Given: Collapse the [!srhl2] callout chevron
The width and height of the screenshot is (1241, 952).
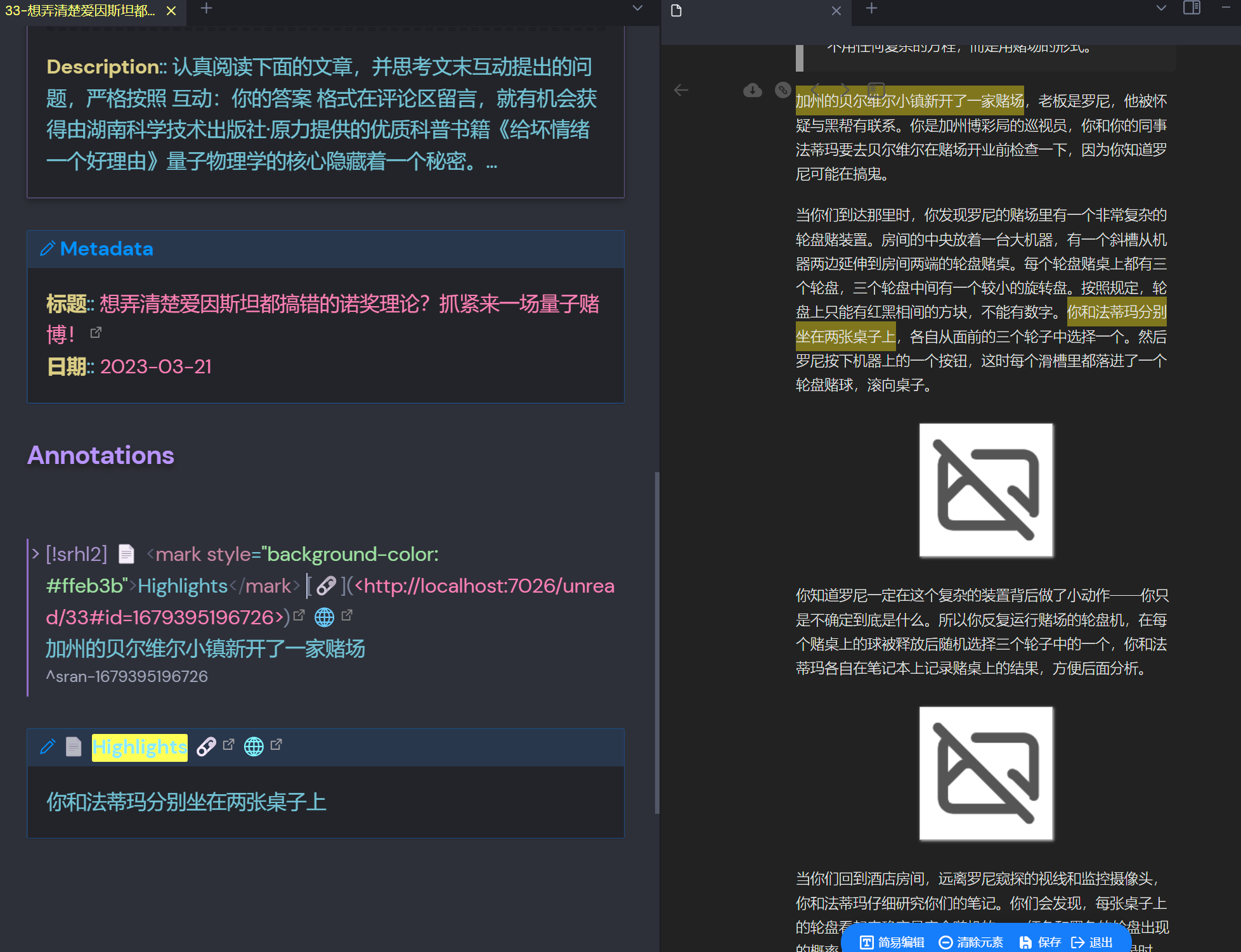Looking at the screenshot, I should tap(36, 554).
